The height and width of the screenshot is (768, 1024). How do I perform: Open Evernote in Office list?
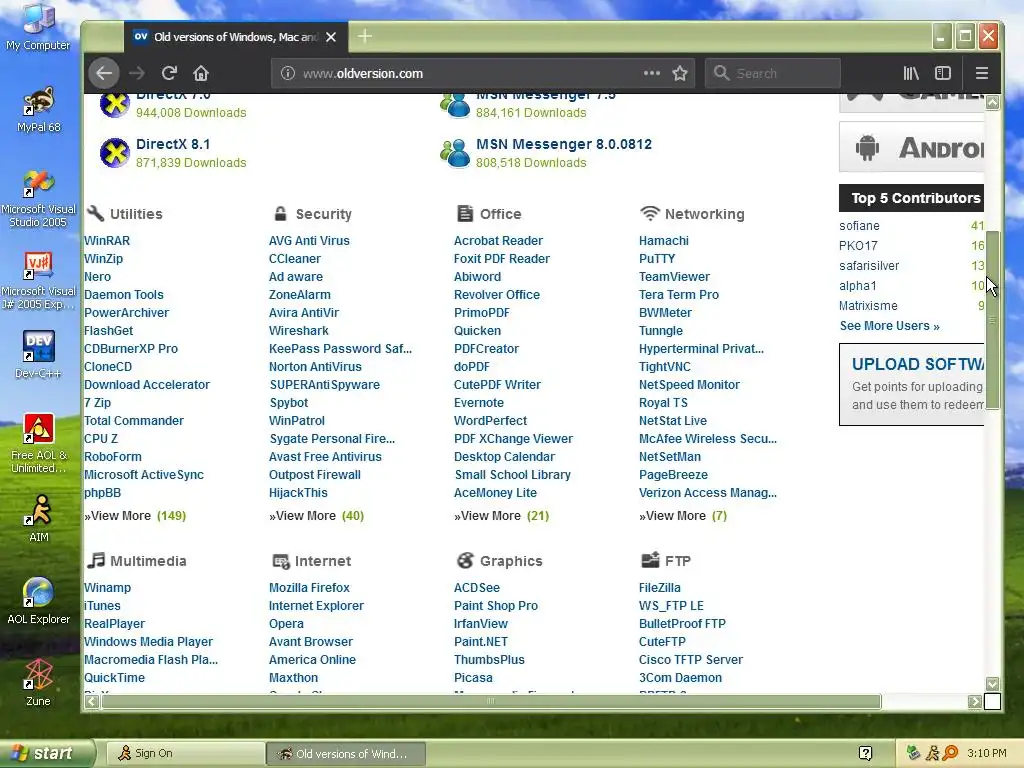(x=479, y=403)
